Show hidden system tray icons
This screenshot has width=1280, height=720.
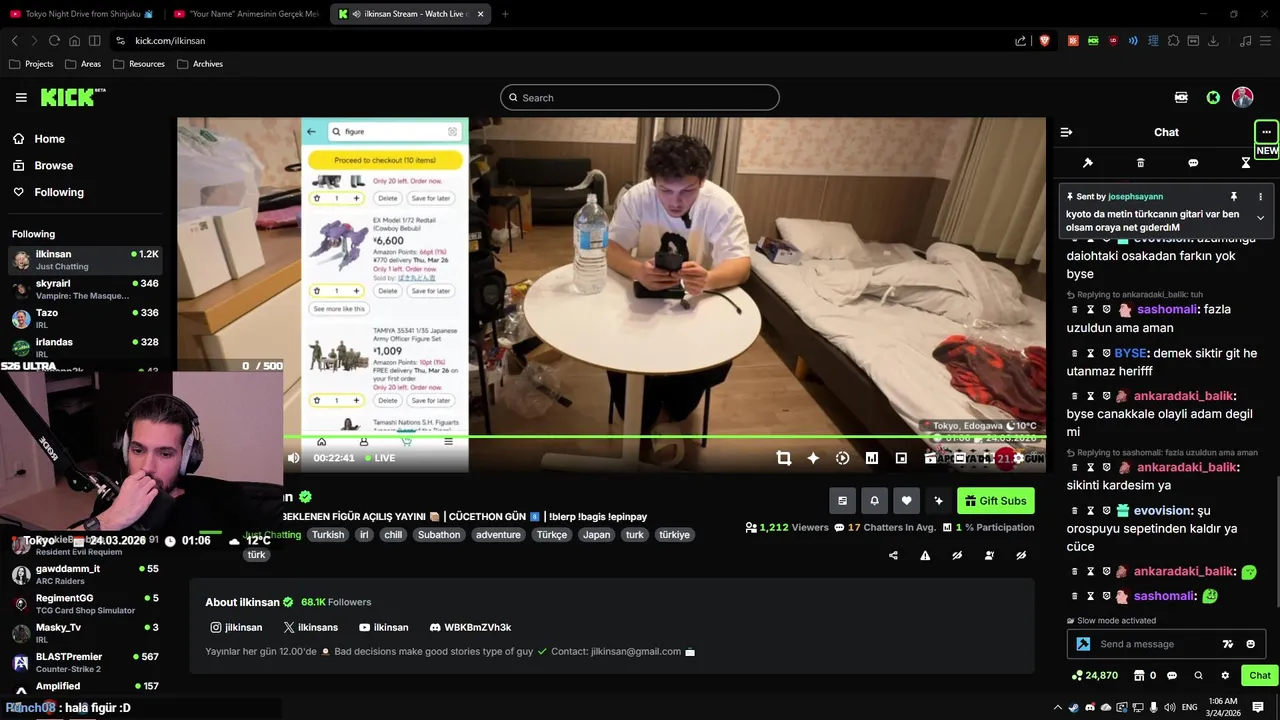pos(1058,707)
